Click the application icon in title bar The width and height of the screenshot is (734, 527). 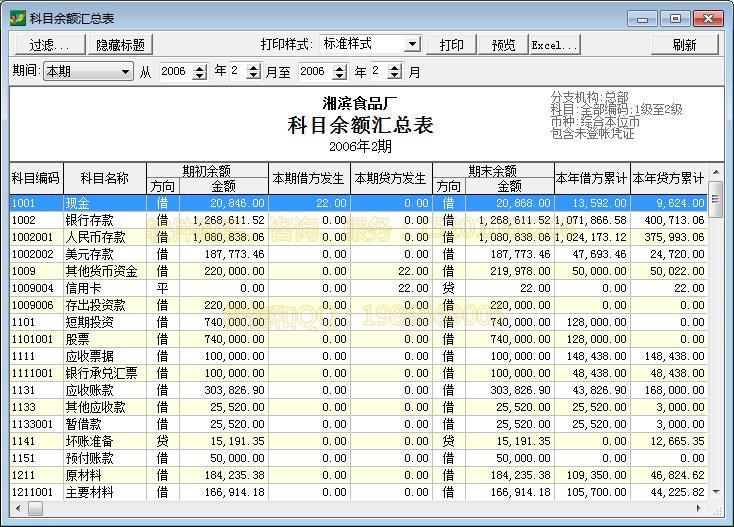click(x=17, y=18)
